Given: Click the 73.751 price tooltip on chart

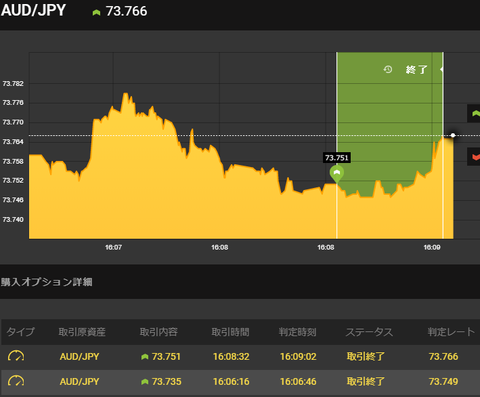Looking at the screenshot, I should point(337,158).
